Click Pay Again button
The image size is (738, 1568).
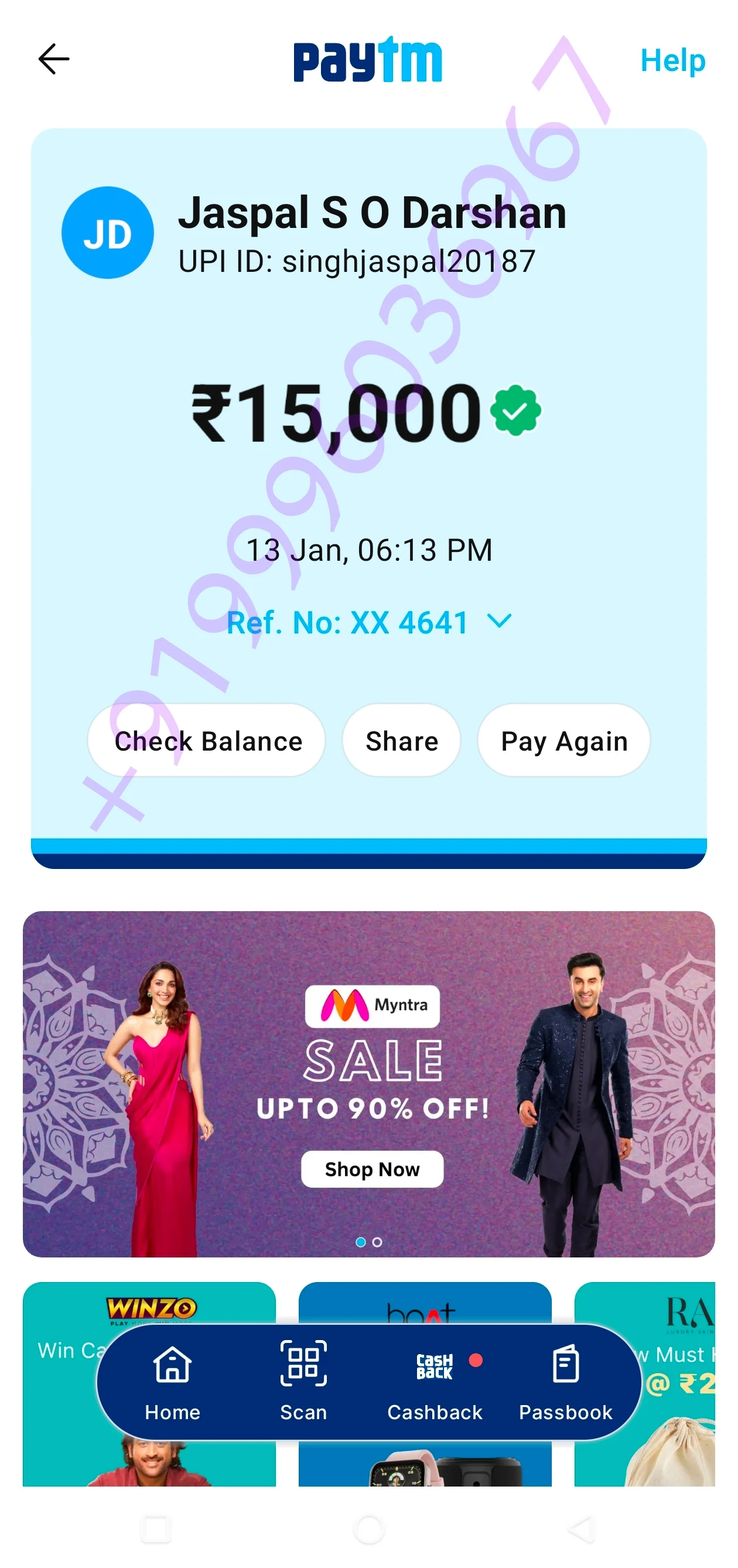click(564, 740)
